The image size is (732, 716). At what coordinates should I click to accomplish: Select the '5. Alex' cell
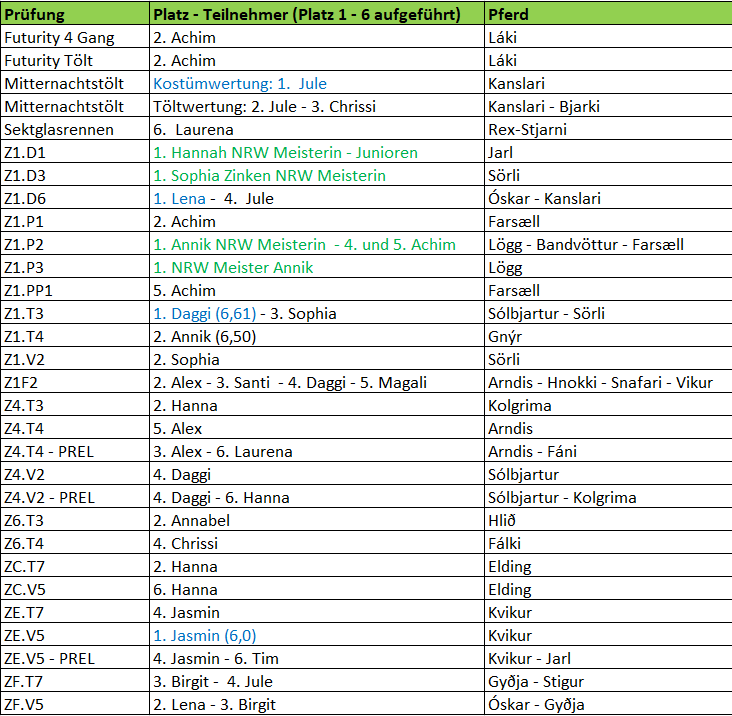pos(317,427)
